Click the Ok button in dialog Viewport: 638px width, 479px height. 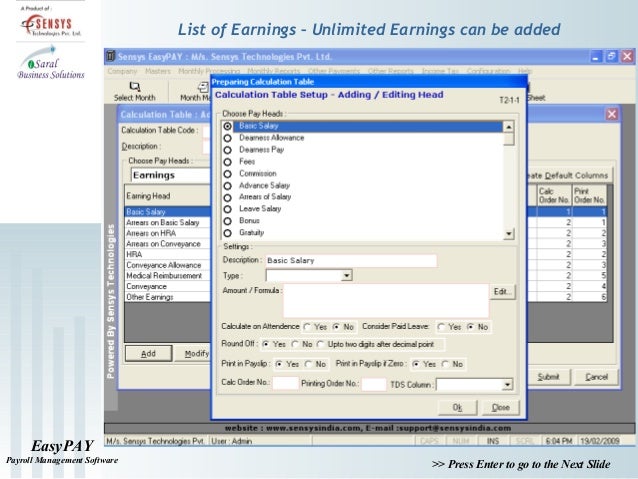[x=457, y=407]
